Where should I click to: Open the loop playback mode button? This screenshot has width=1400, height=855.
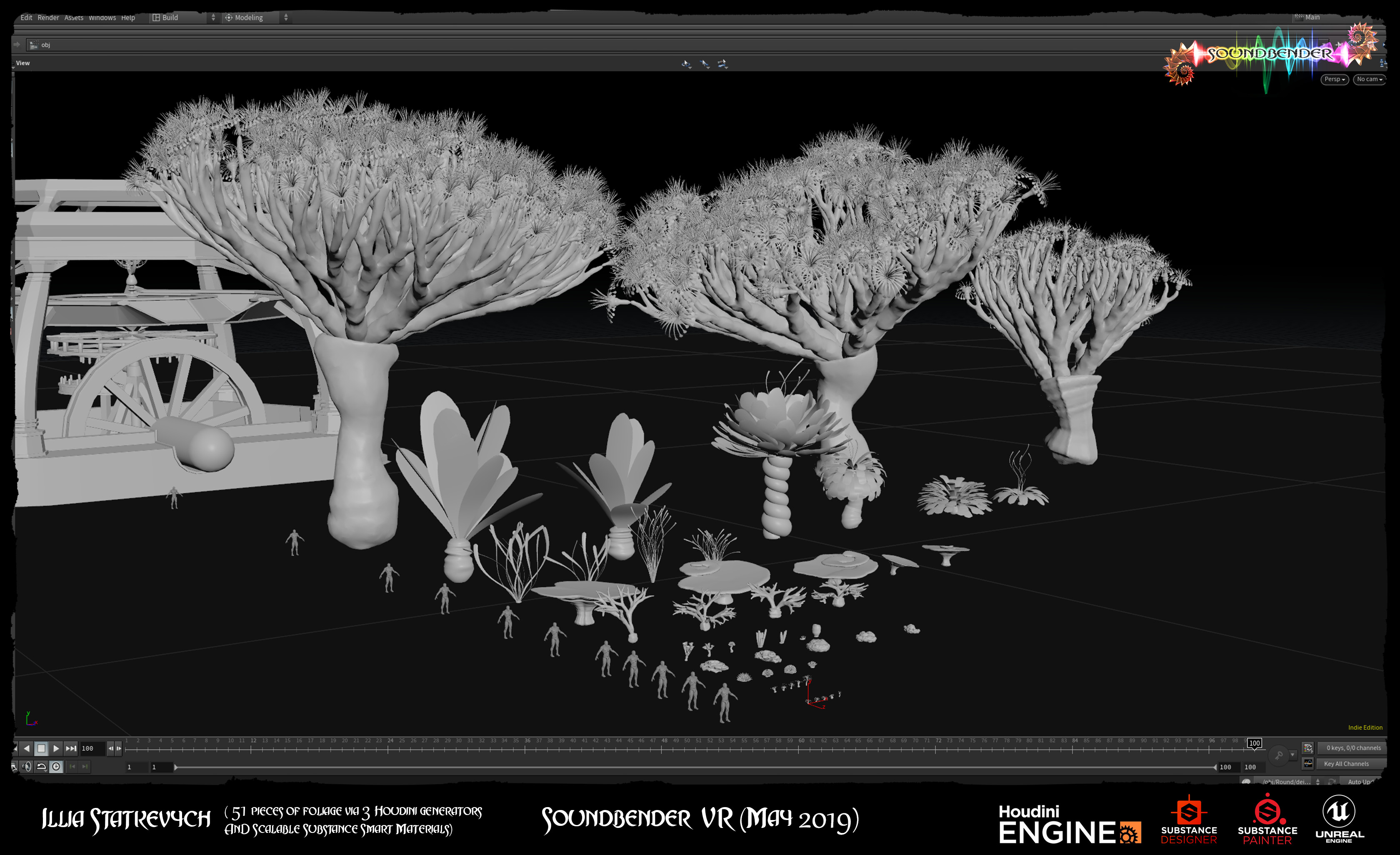tap(42, 766)
